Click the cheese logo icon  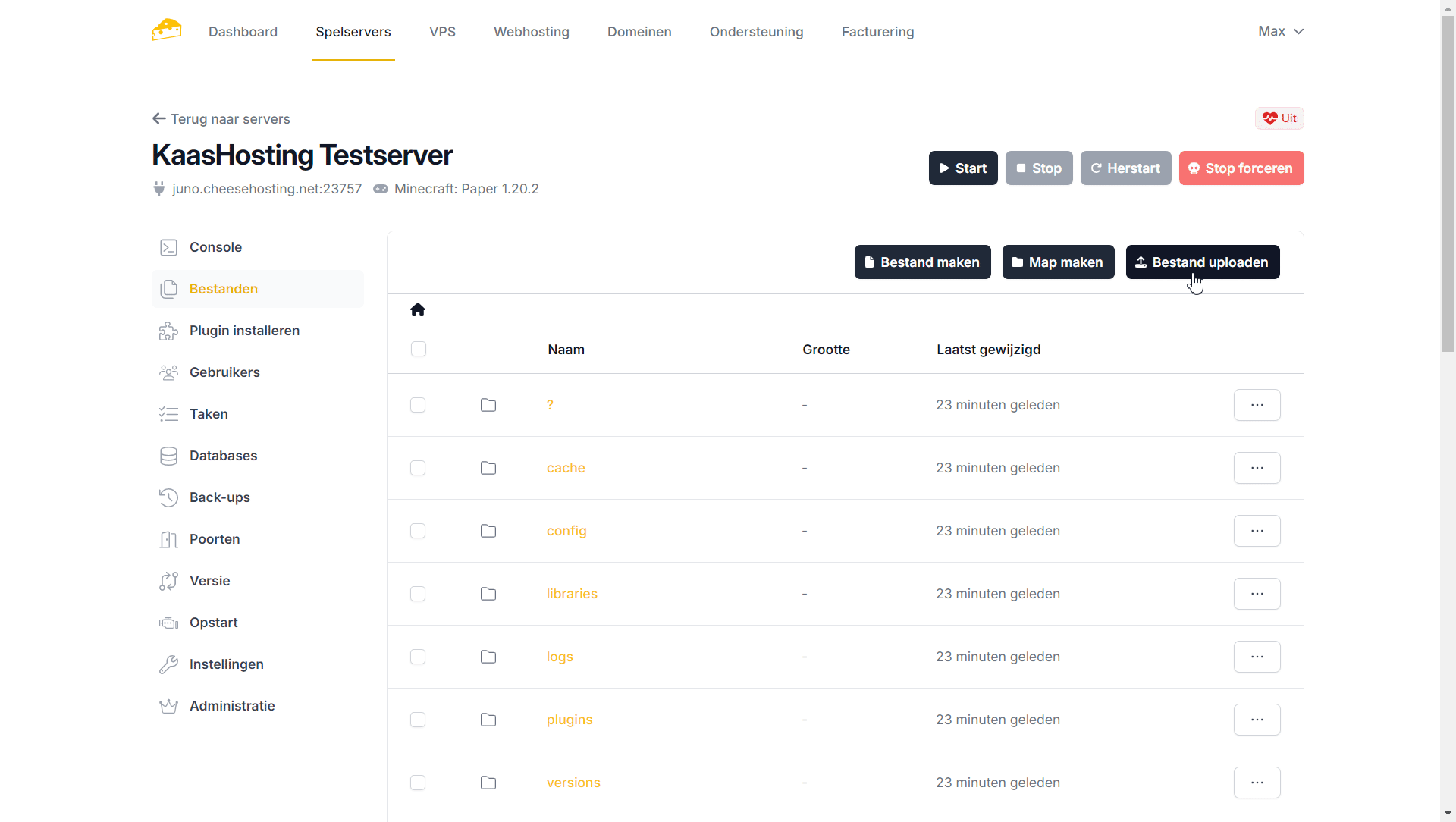pyautogui.click(x=166, y=30)
